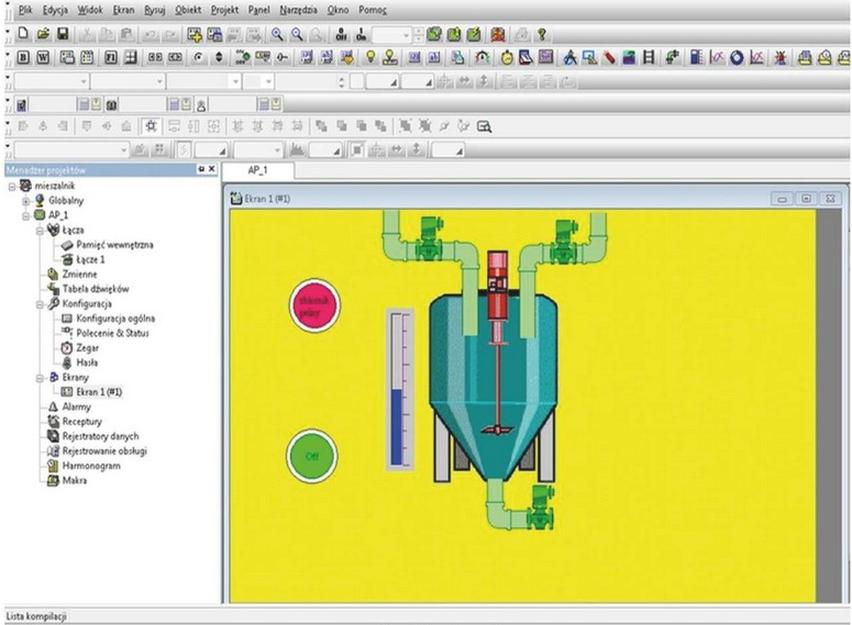Screen dimensions: 852x625
Task: Expand the Globalny tree node
Action: pyautogui.click(x=26, y=200)
